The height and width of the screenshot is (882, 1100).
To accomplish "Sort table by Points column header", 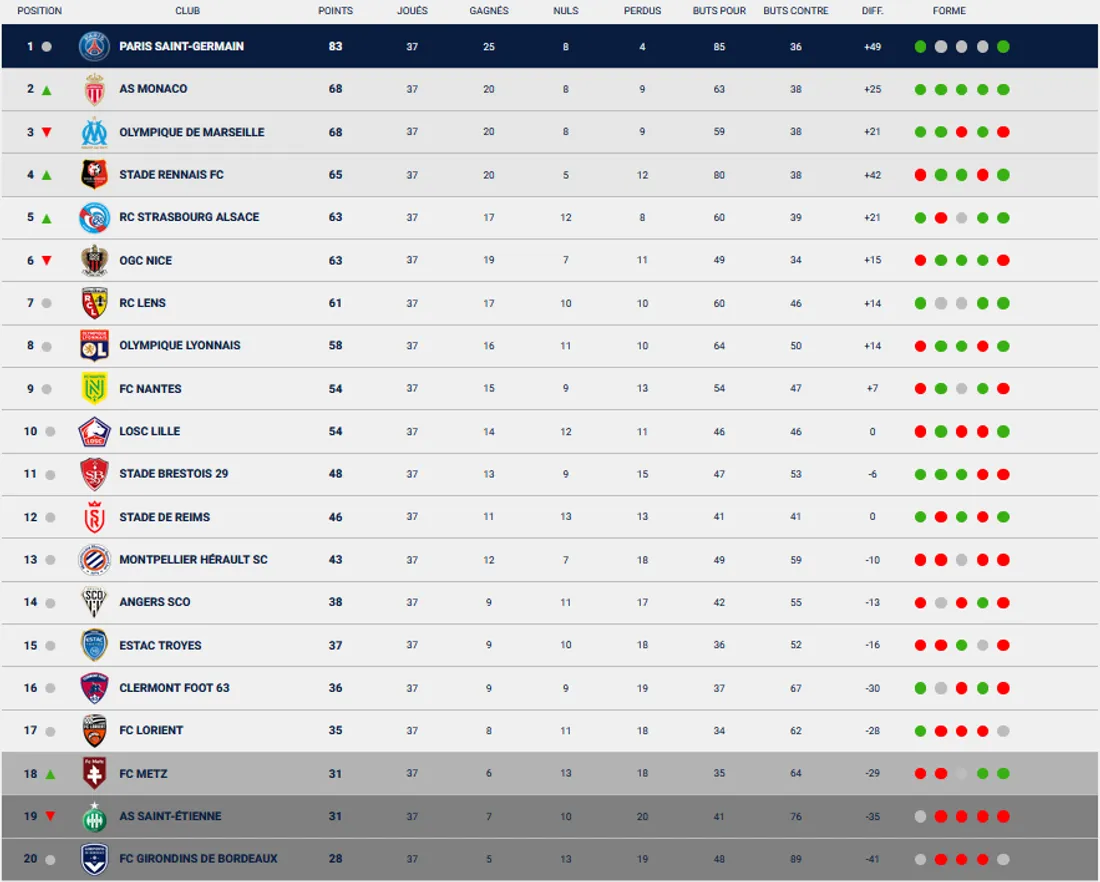I will coord(335,11).
